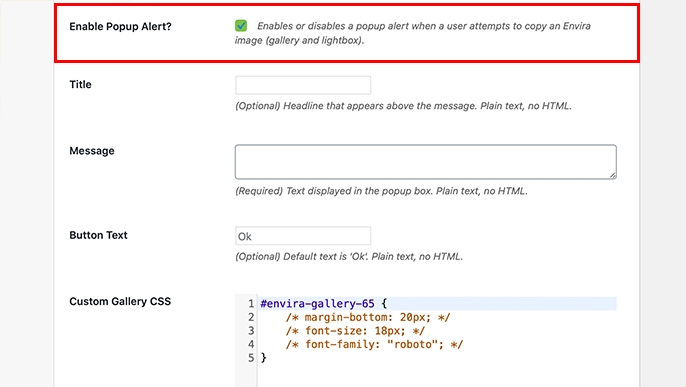Click the margin-bottom comment line in editor
The width and height of the screenshot is (686, 387).
pos(368,317)
